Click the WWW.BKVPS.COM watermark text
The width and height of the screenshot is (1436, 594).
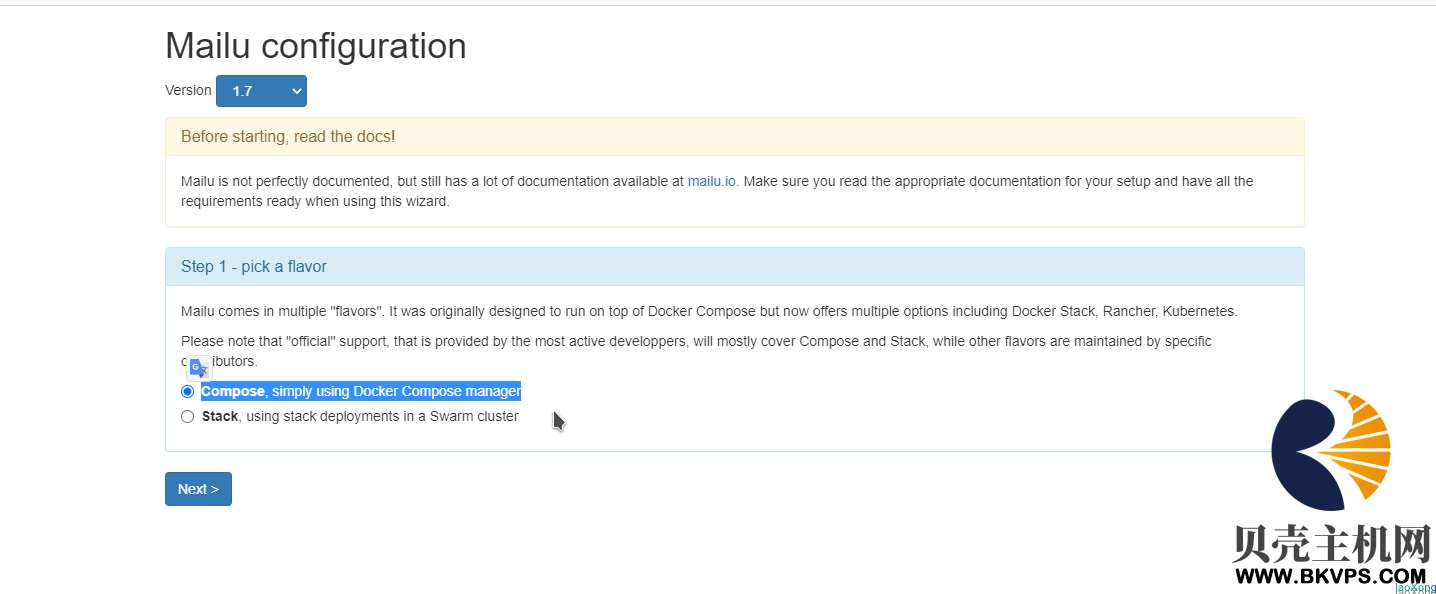(1330, 576)
